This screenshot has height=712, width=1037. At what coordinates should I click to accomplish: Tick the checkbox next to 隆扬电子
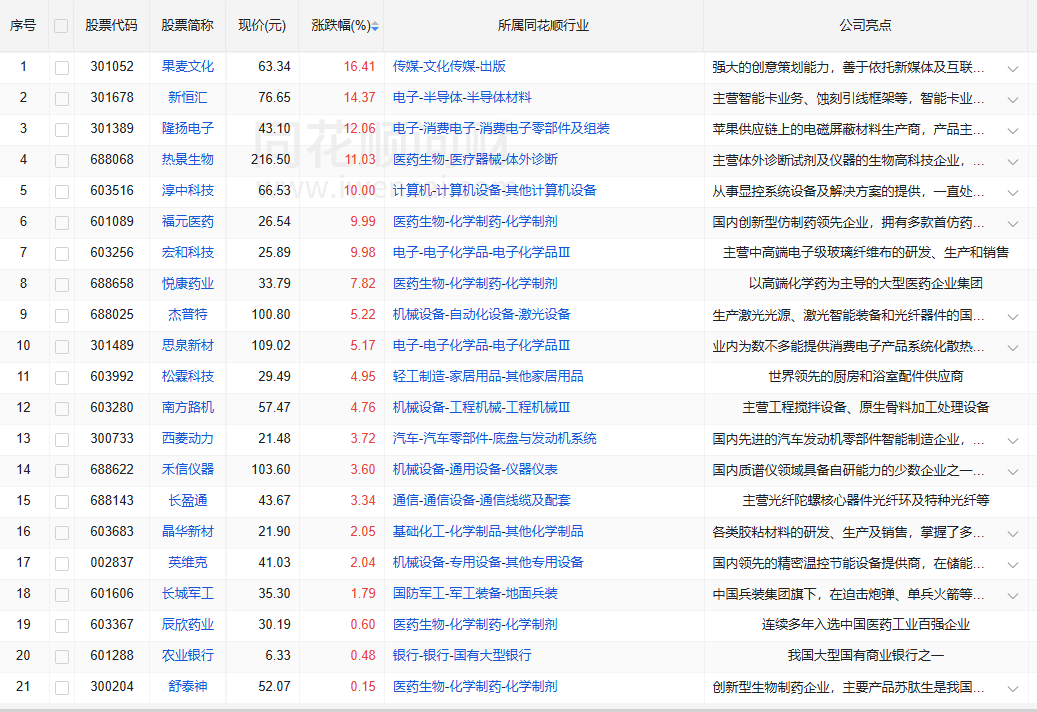62,130
